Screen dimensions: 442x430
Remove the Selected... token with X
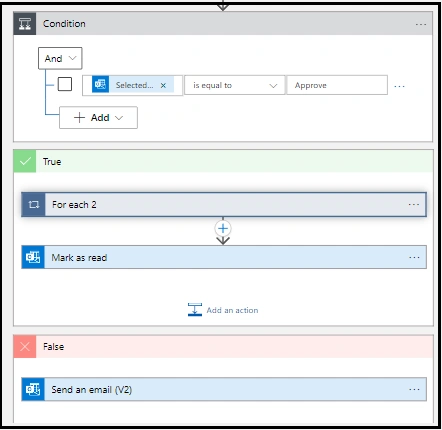coord(163,85)
